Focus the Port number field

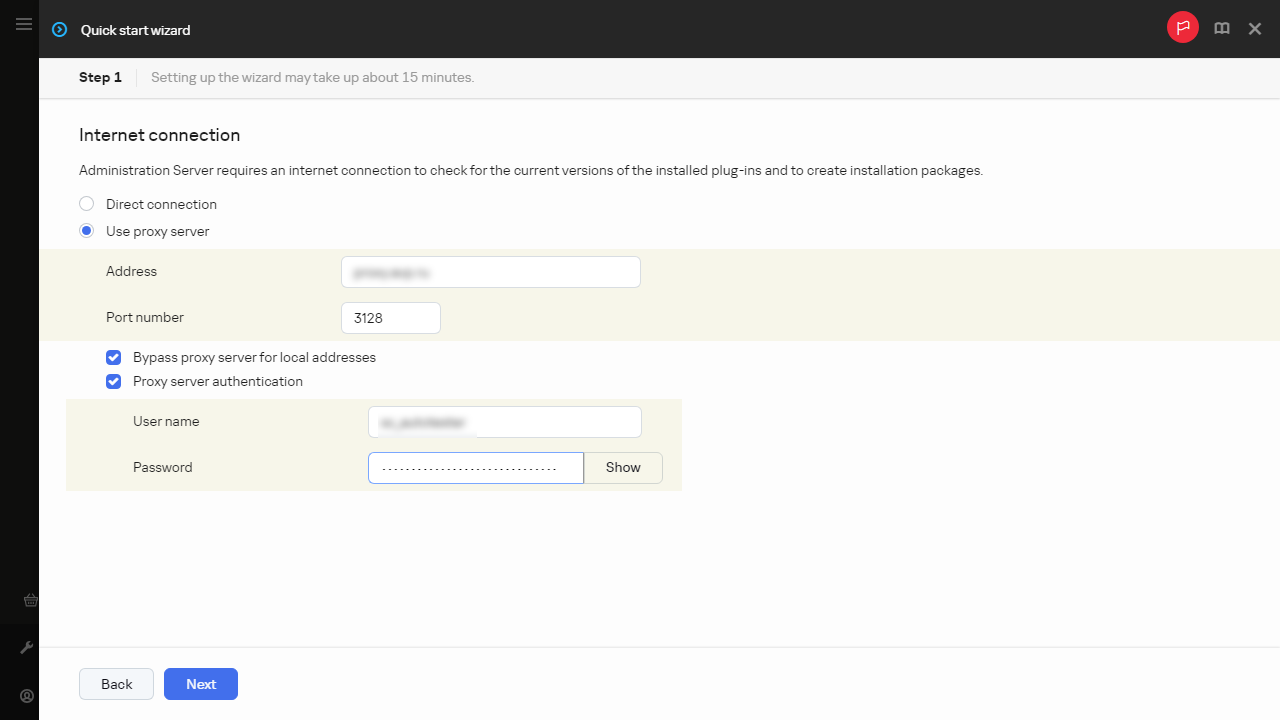(x=390, y=318)
